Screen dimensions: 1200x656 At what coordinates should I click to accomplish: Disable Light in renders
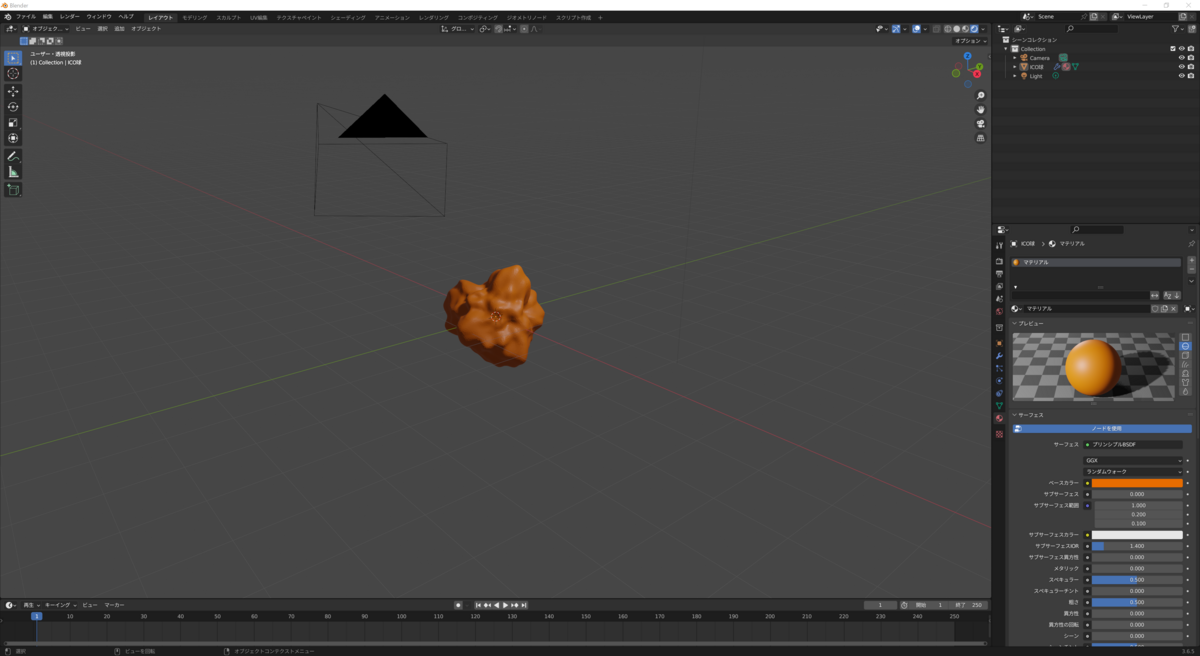coord(1191,76)
